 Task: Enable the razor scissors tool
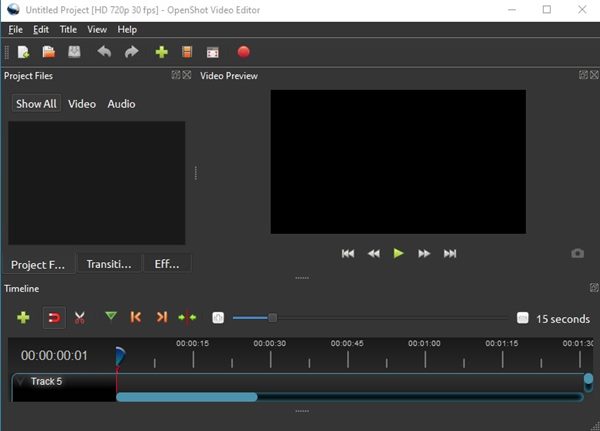pos(80,318)
